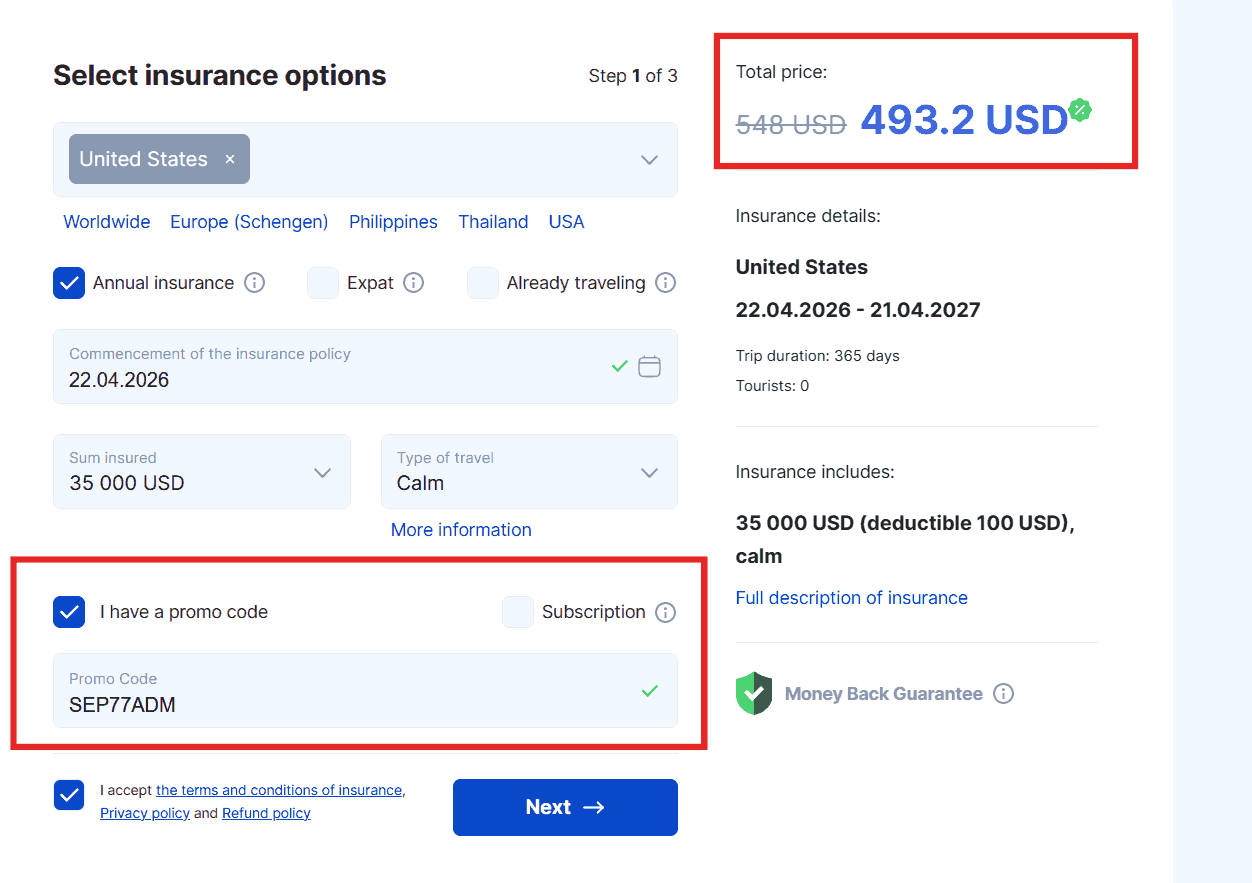Click the green discount badge on price
Screen dimensions: 1252x883
tap(1079, 110)
